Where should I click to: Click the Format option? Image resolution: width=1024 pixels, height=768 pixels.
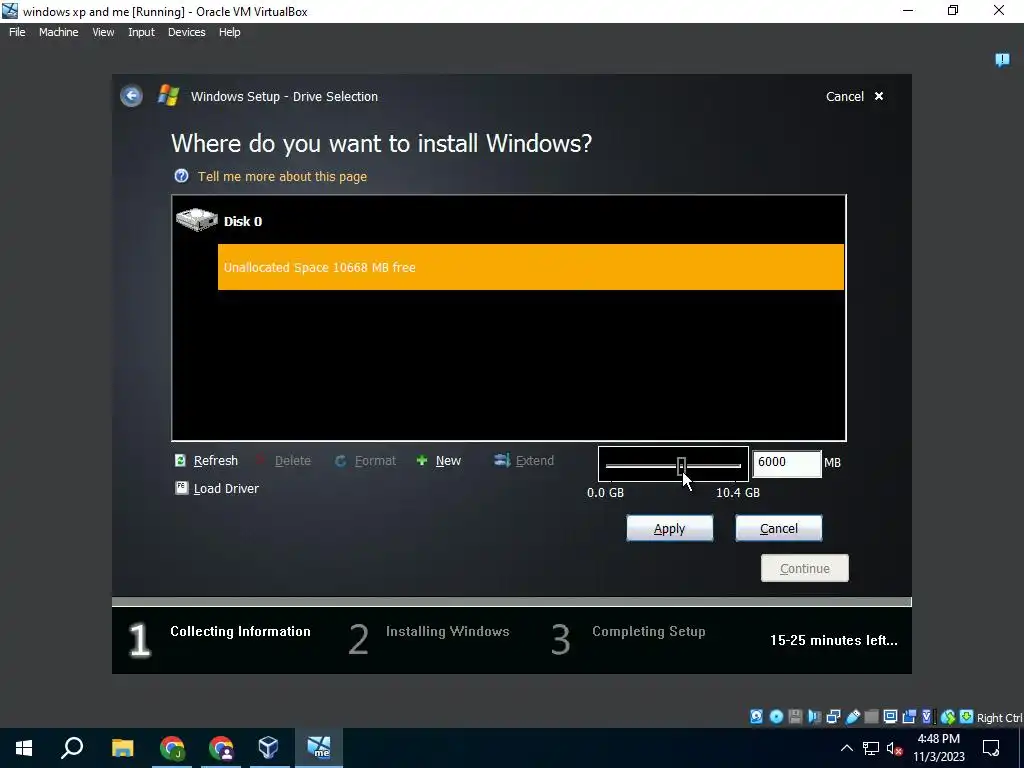coord(375,460)
